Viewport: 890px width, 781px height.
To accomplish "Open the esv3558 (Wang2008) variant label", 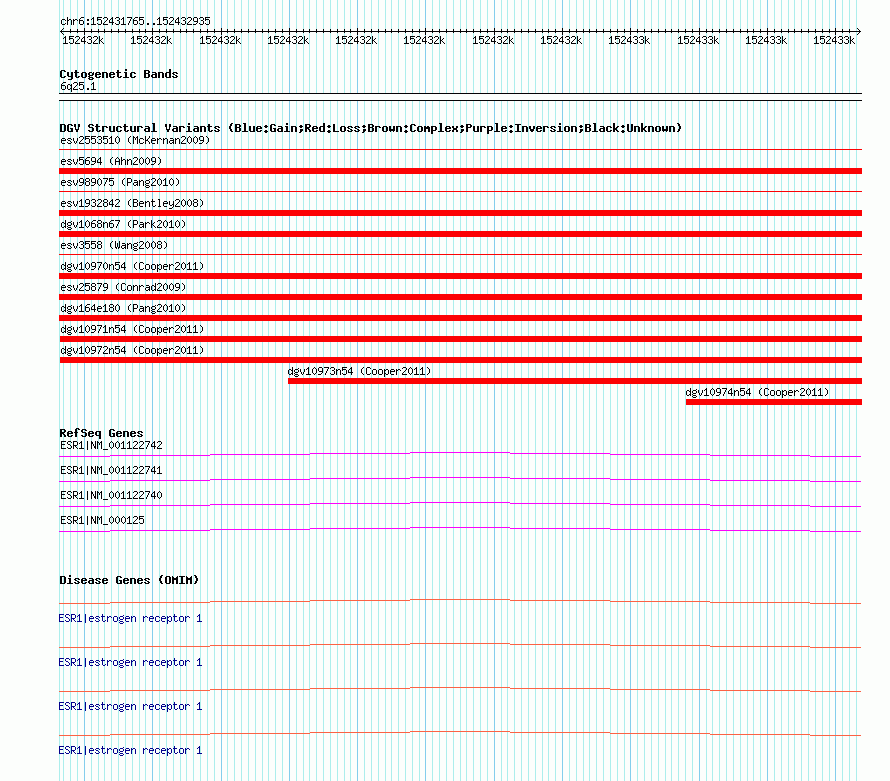I will pos(114,245).
